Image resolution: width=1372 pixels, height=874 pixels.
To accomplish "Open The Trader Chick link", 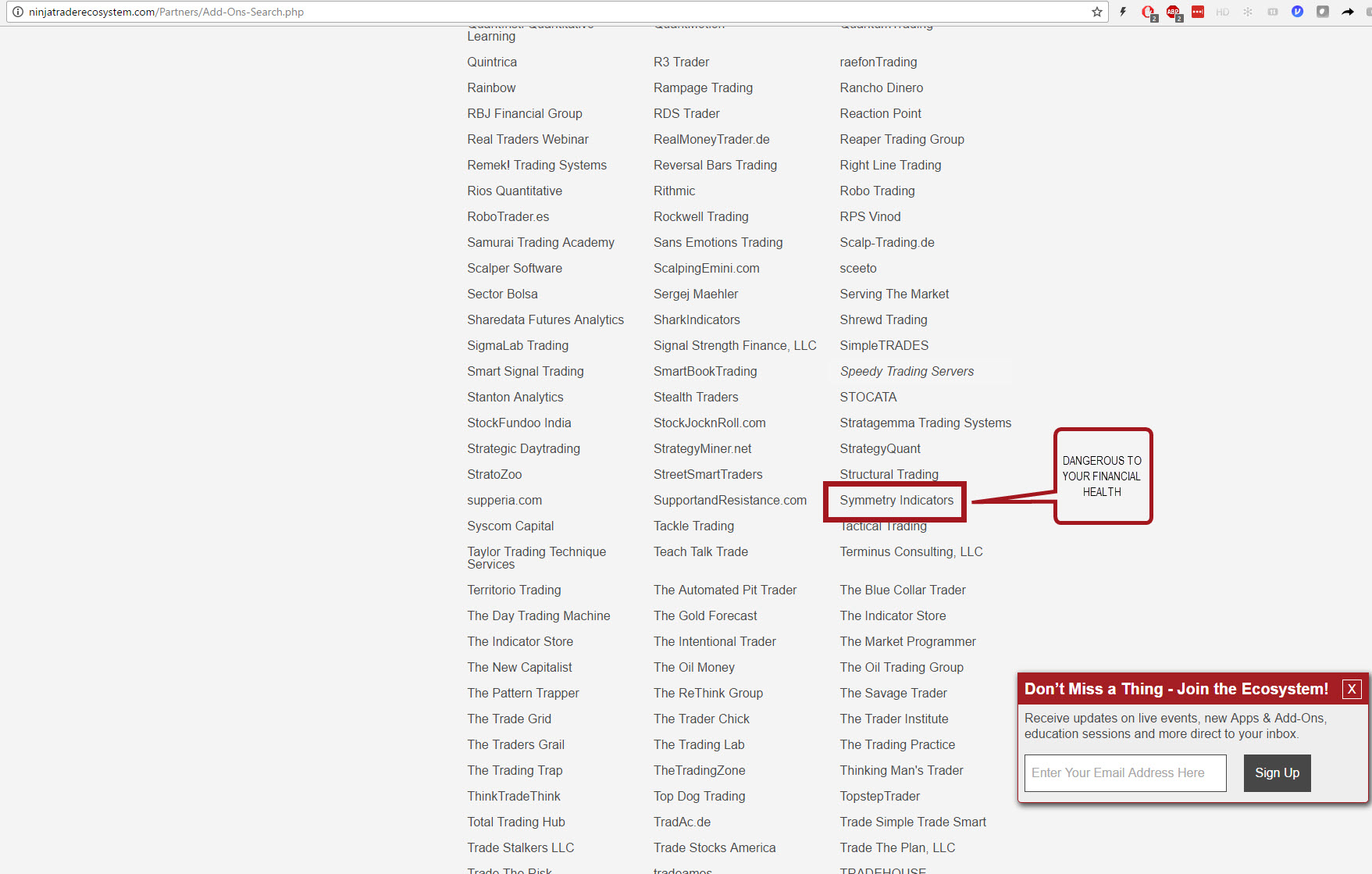I will (x=702, y=719).
